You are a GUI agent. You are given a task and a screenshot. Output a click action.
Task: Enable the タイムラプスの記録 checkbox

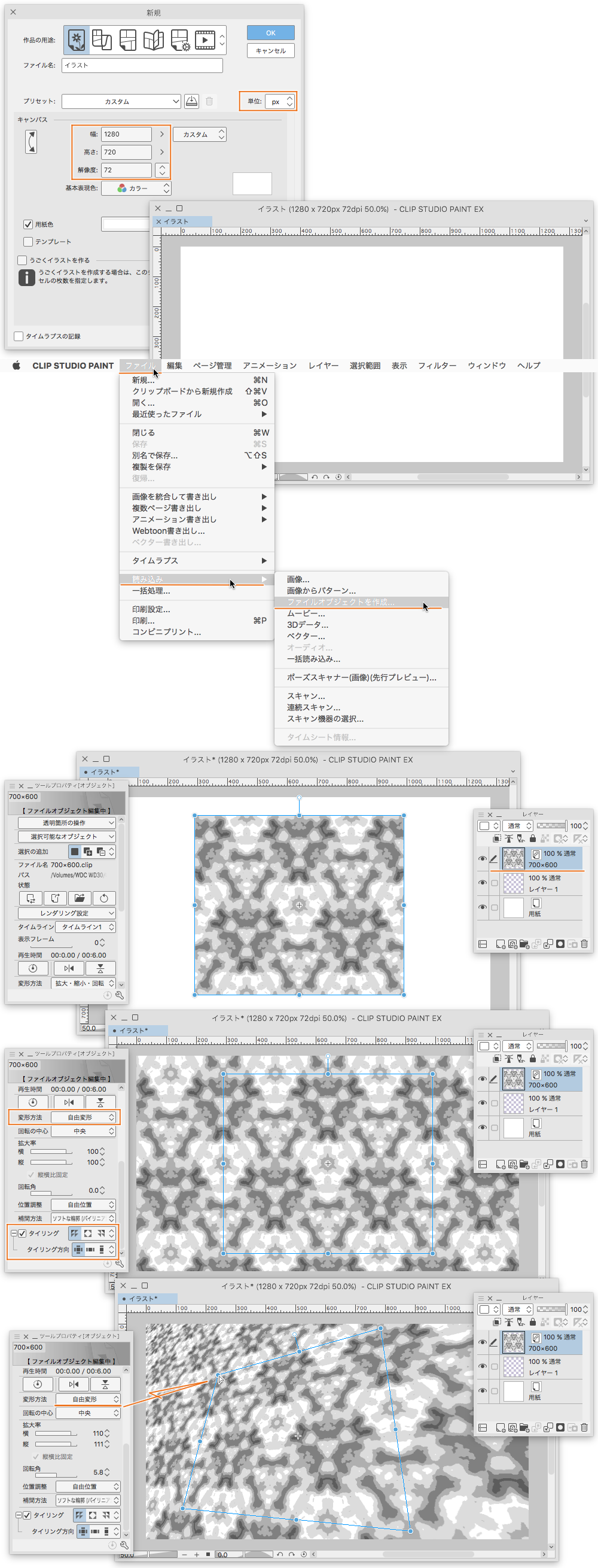point(19,336)
